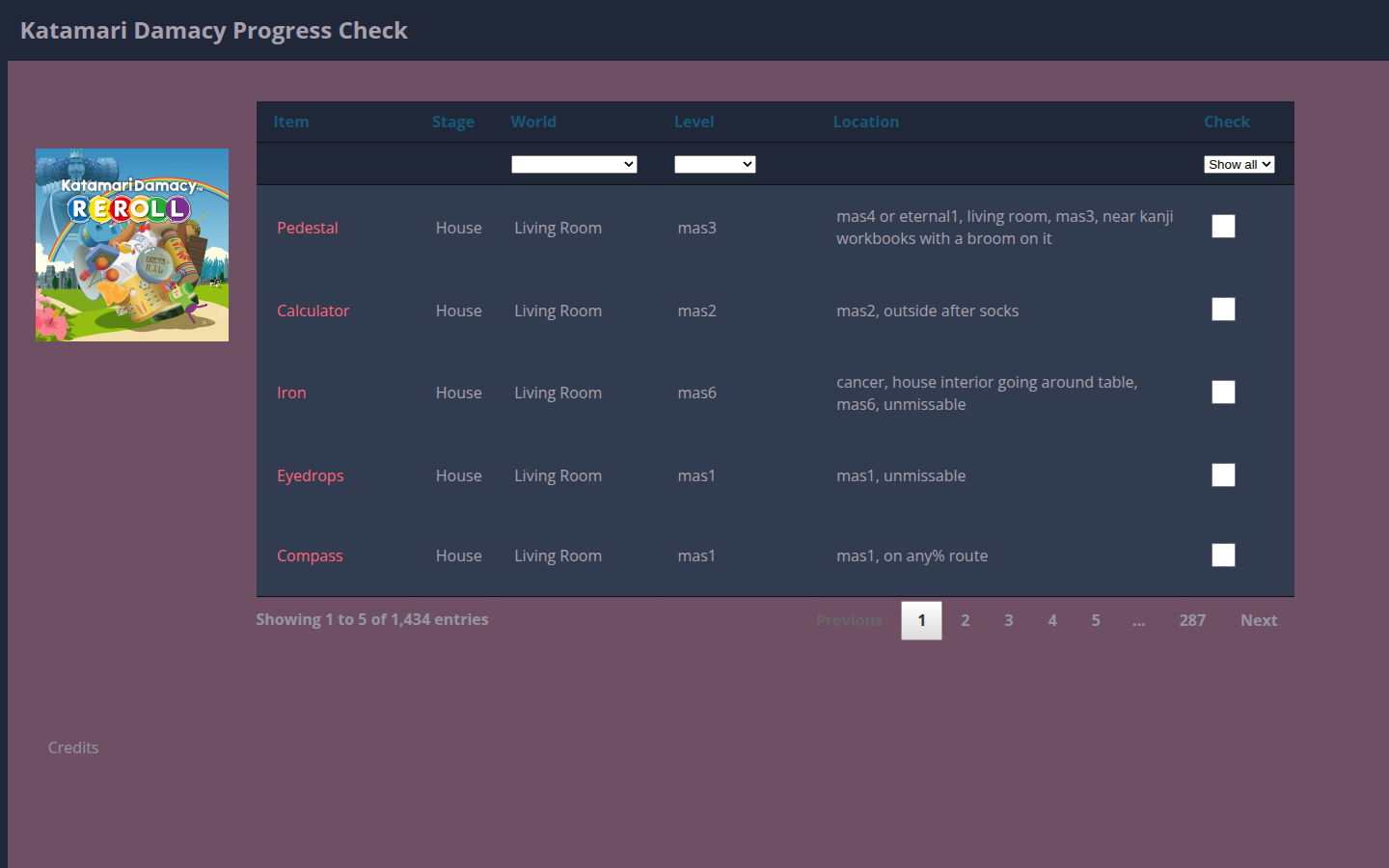Sort table by World column header
Image resolution: width=1389 pixels, height=868 pixels.
pyautogui.click(x=533, y=122)
